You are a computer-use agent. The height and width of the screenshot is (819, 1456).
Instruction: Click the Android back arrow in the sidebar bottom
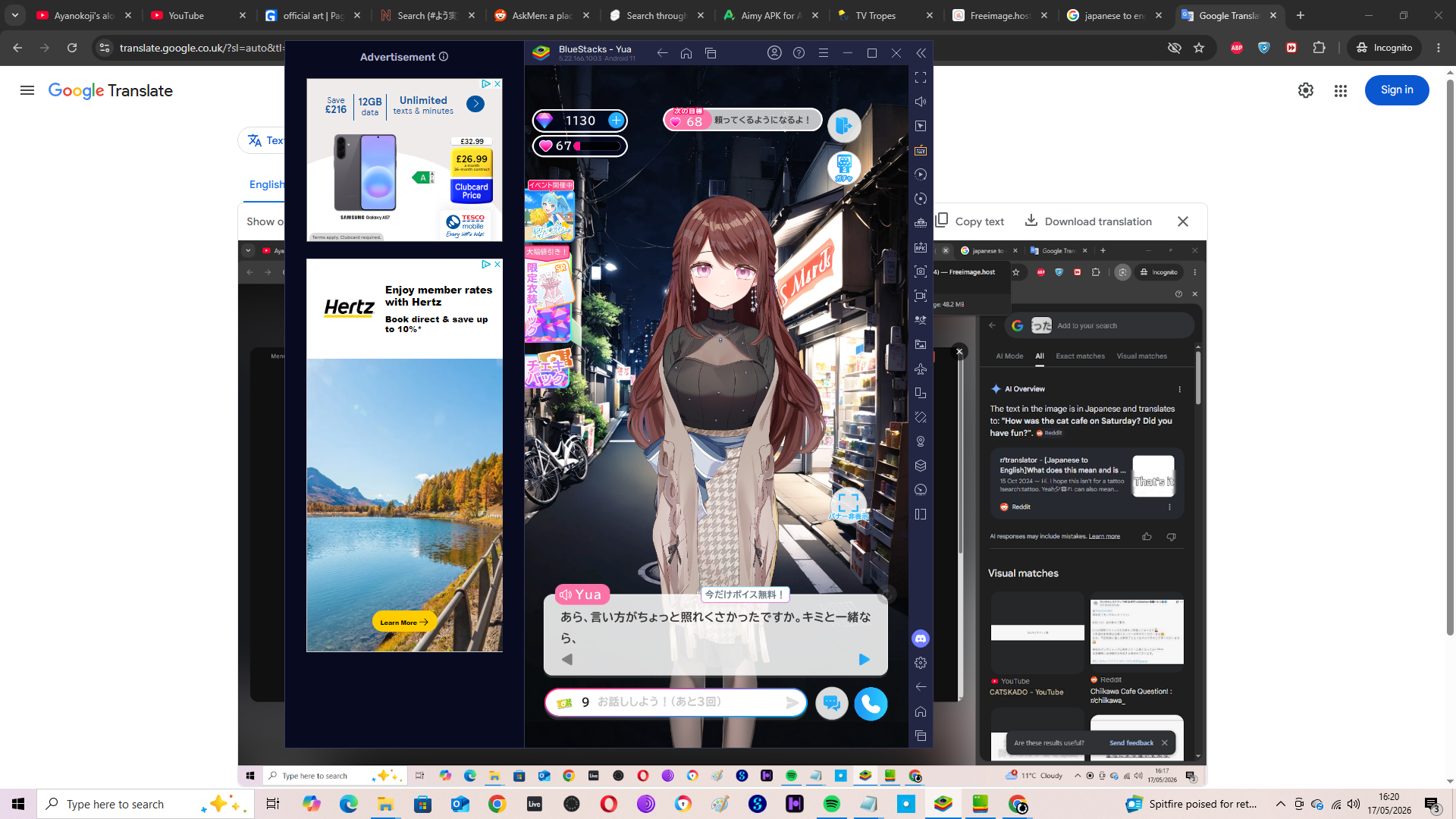click(921, 687)
